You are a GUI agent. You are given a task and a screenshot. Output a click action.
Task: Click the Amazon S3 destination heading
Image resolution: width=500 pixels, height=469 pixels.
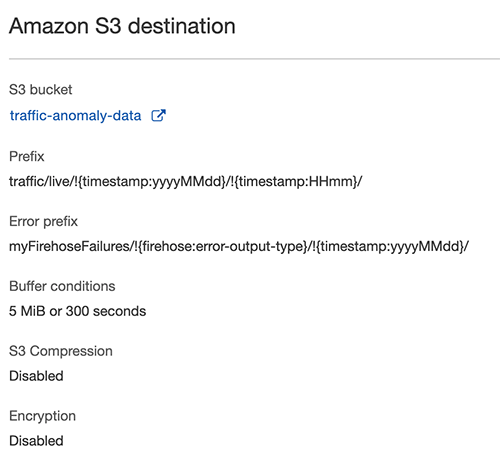pos(122,26)
